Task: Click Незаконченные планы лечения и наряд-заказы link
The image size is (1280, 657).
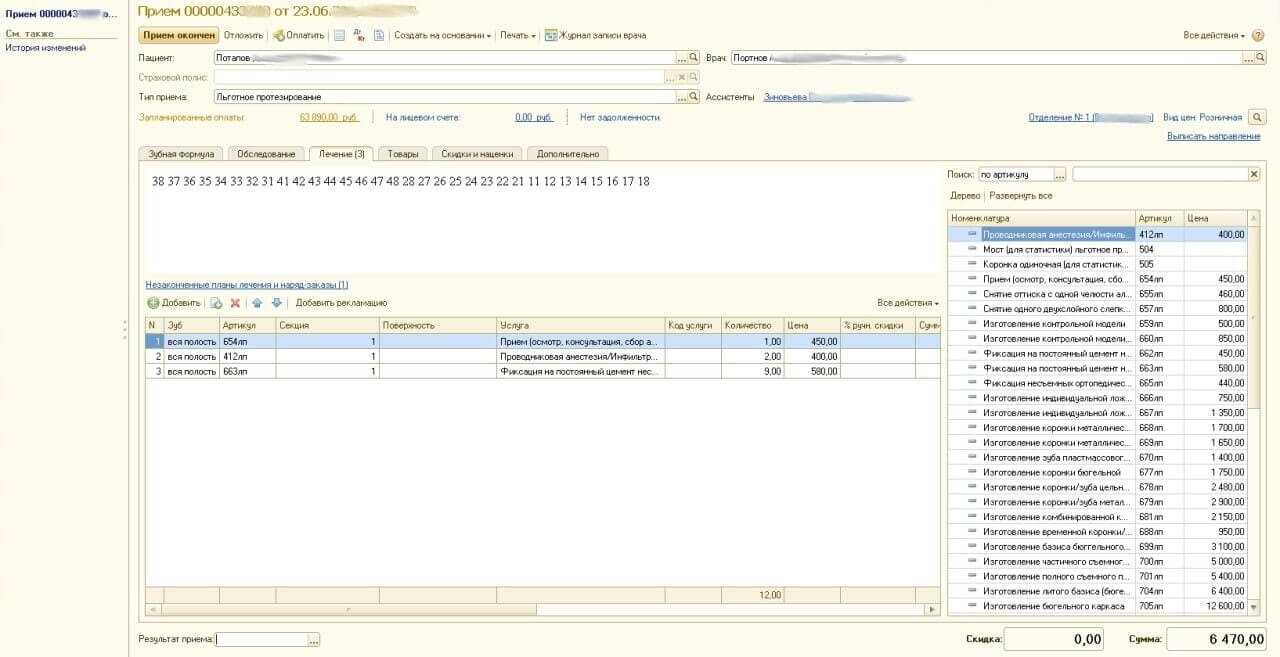Action: [x=246, y=285]
